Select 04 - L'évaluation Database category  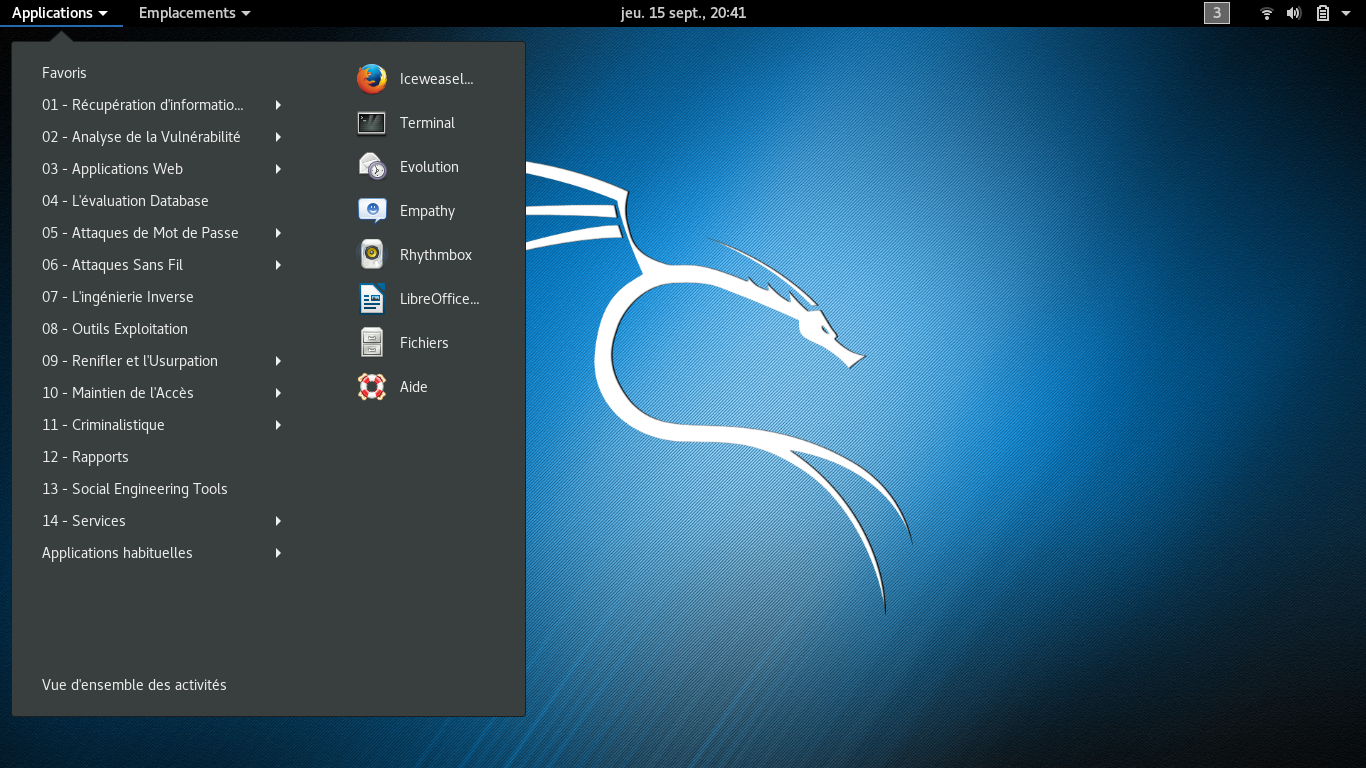(125, 201)
